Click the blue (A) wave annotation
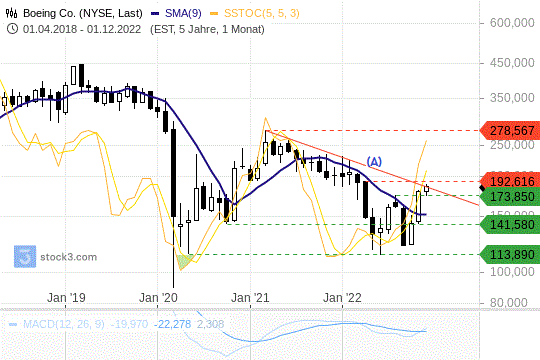The width and height of the screenshot is (540, 360). [x=374, y=162]
